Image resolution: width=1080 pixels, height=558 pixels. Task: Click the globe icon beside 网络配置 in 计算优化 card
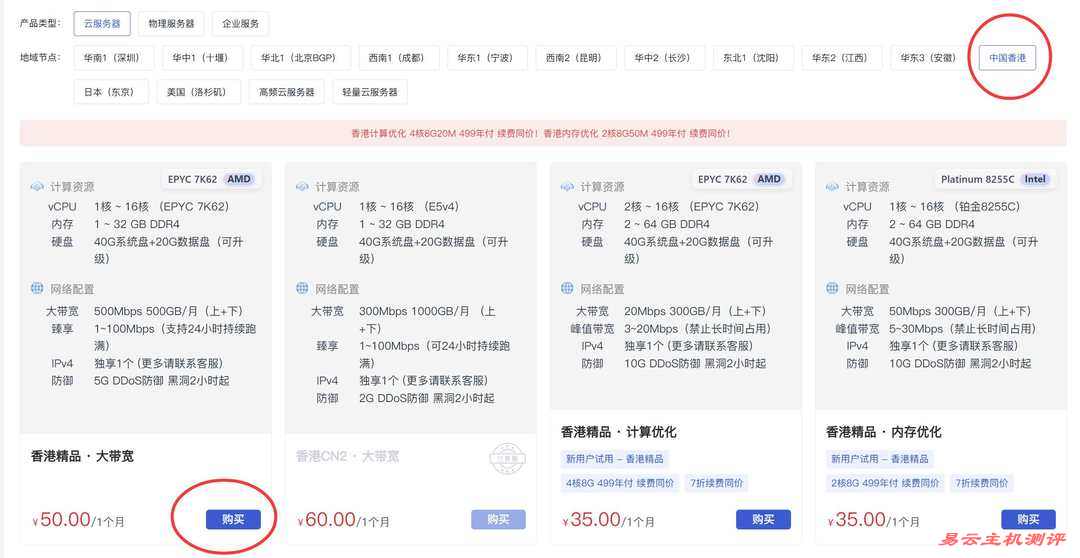[567, 288]
